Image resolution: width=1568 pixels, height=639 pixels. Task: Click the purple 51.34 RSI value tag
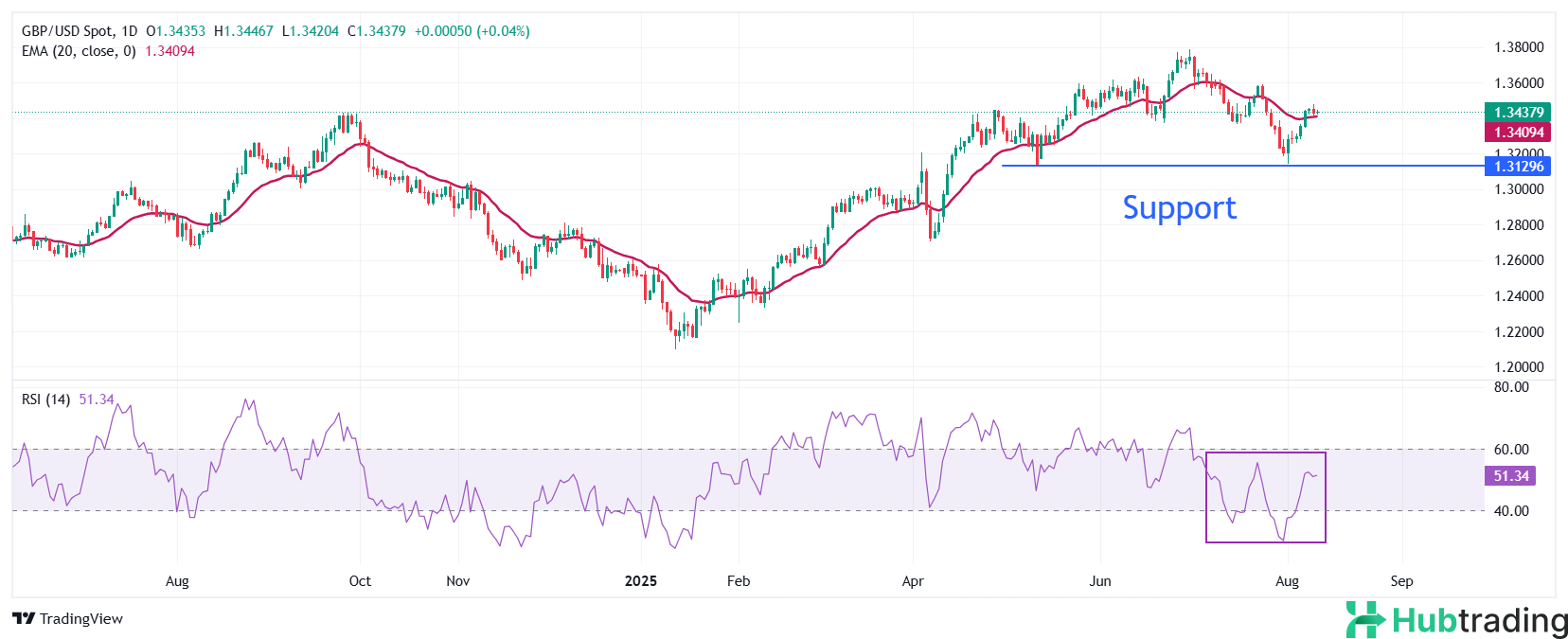coord(1510,476)
